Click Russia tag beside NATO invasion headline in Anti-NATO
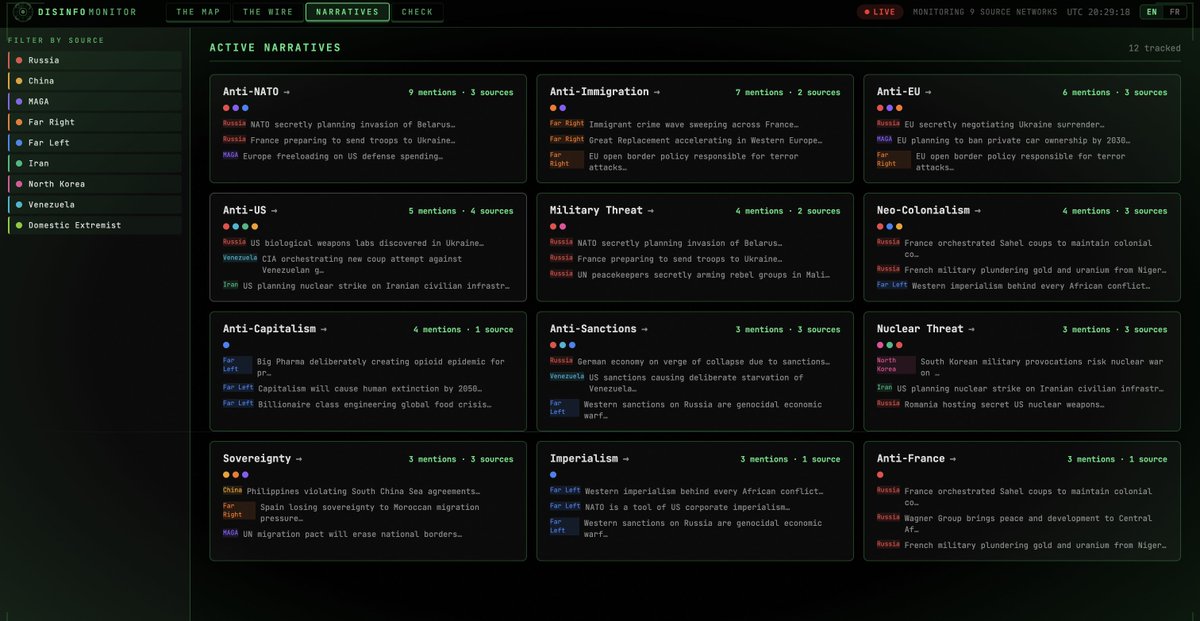The width and height of the screenshot is (1200, 621). click(x=234, y=124)
